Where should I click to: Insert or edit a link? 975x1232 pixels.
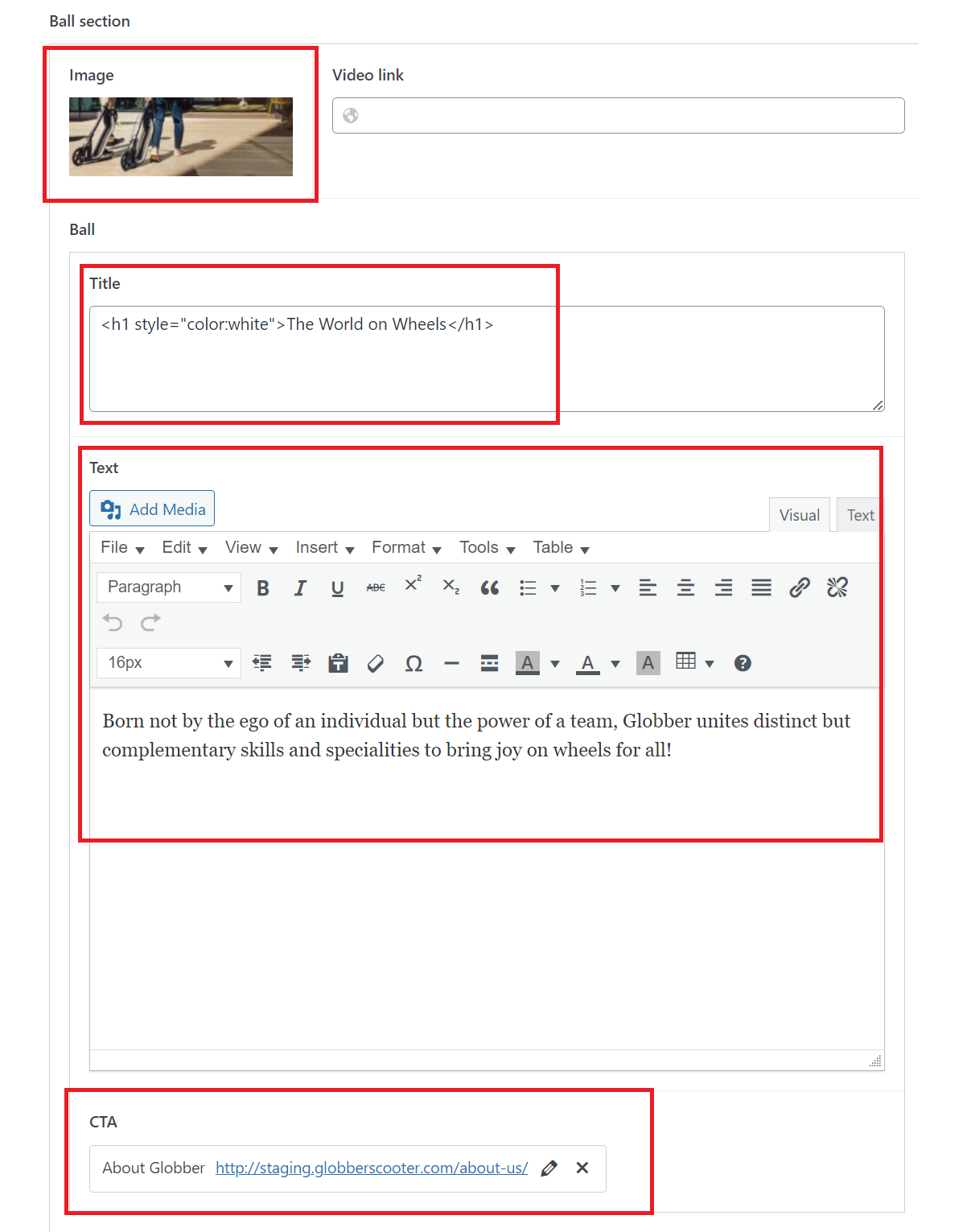(799, 588)
